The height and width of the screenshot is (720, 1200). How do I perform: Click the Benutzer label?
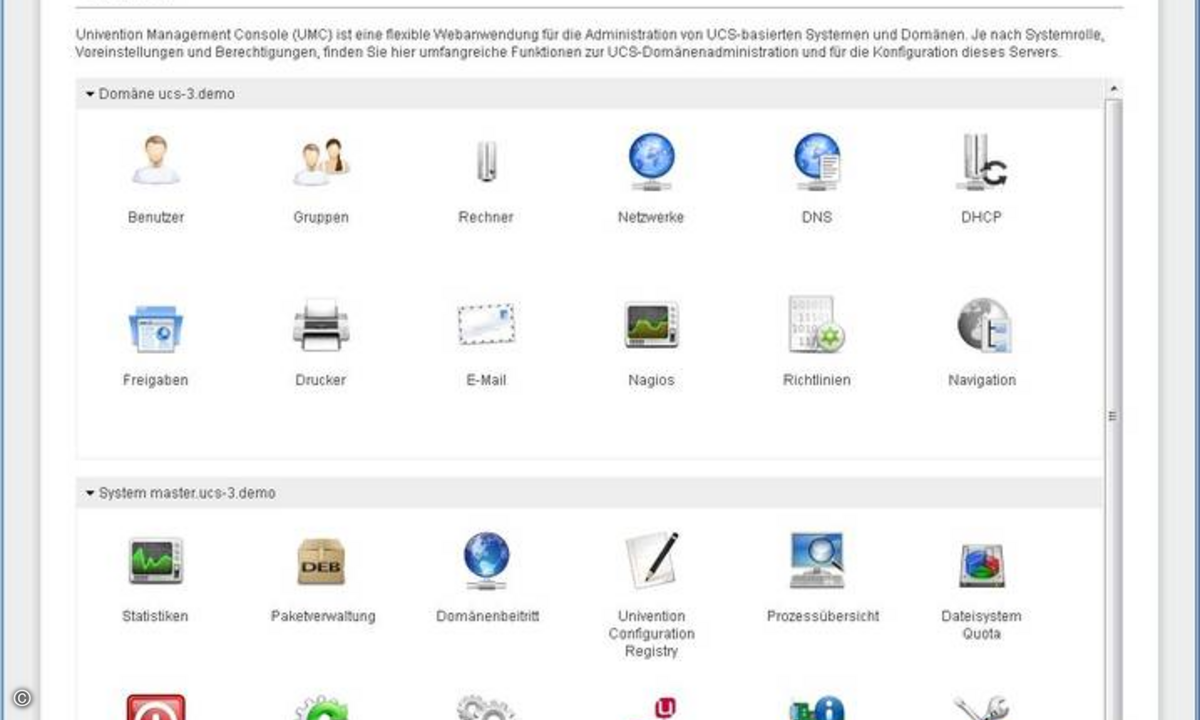point(156,217)
